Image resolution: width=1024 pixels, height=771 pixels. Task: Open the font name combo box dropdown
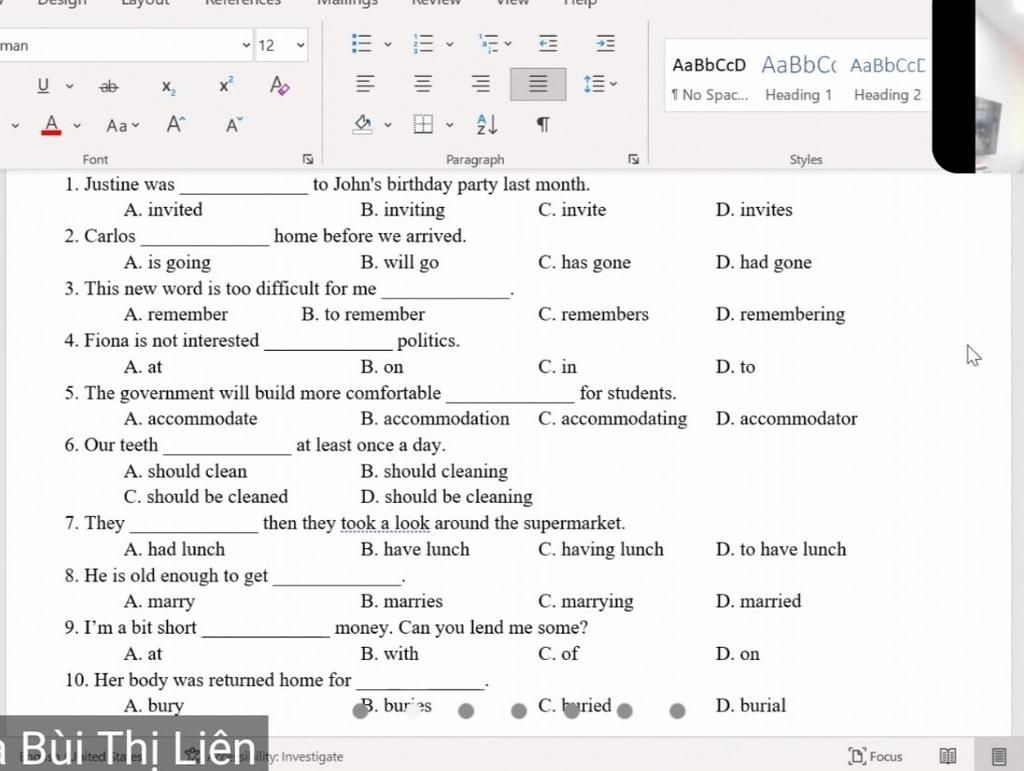click(246, 45)
